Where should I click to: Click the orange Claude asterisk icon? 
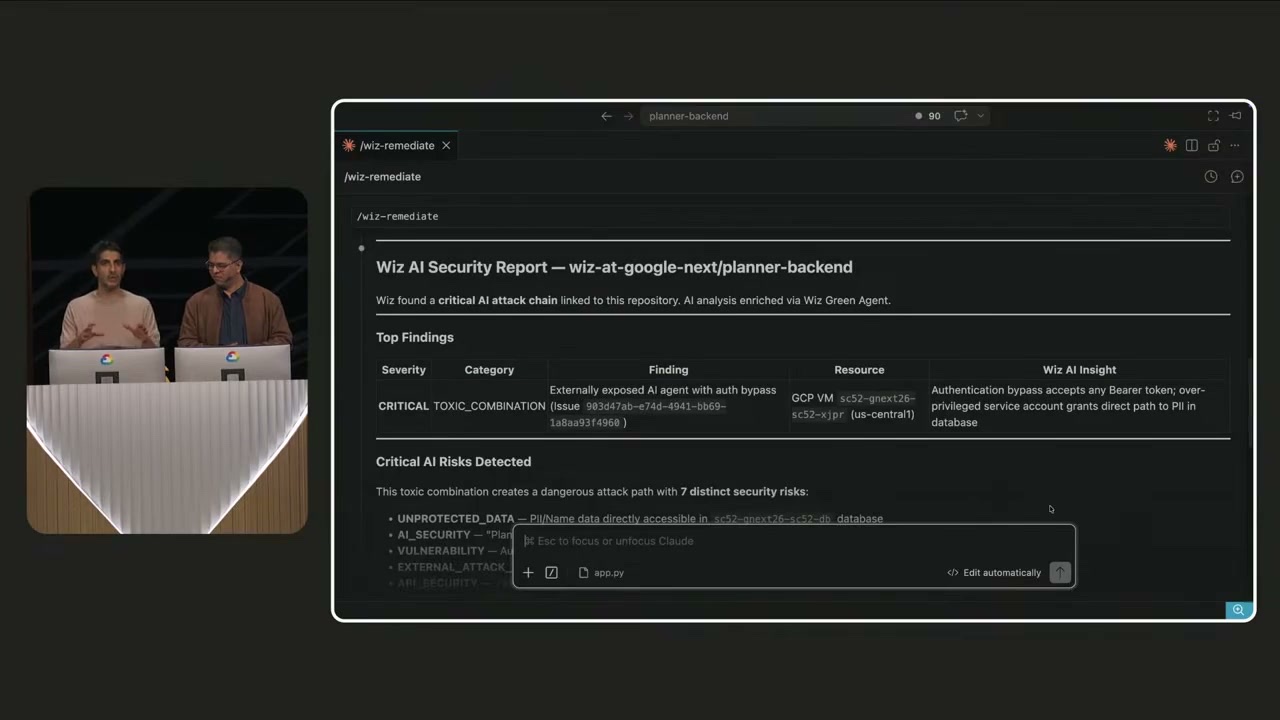coord(1171,145)
